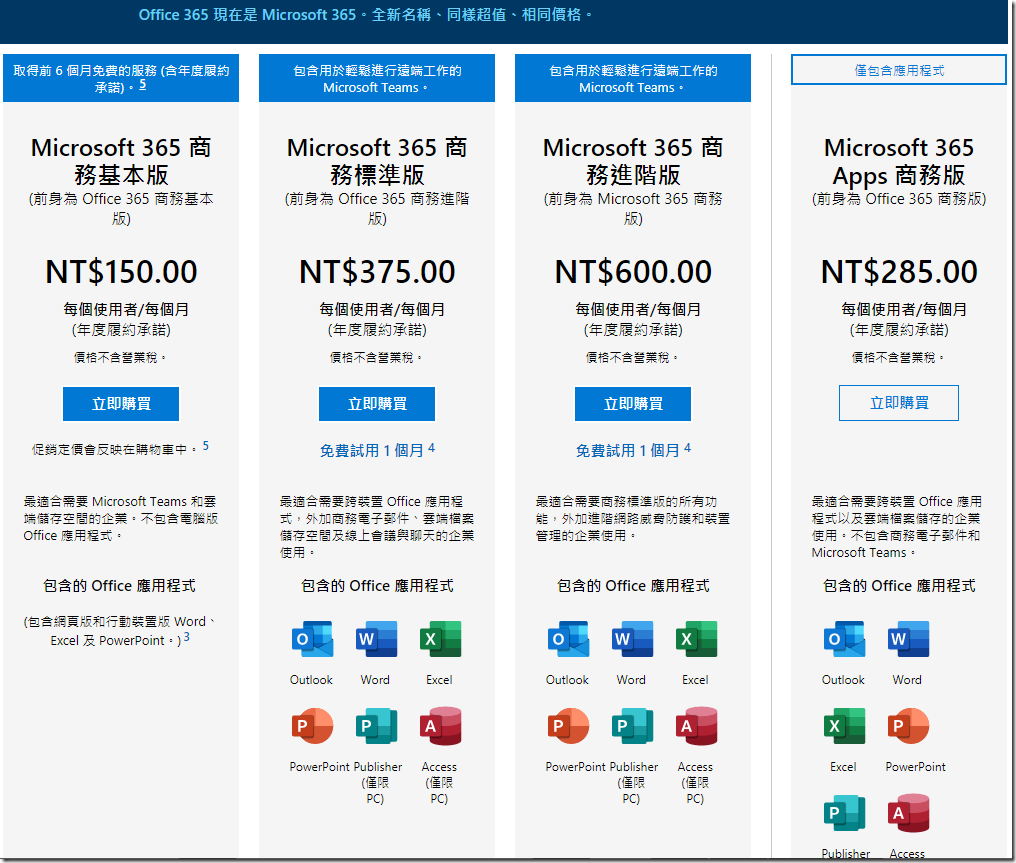1016x863 pixels.
Task: Open footnote 5 beside 促銷定價會反映在購物車中
Action: pyautogui.click(x=205, y=446)
